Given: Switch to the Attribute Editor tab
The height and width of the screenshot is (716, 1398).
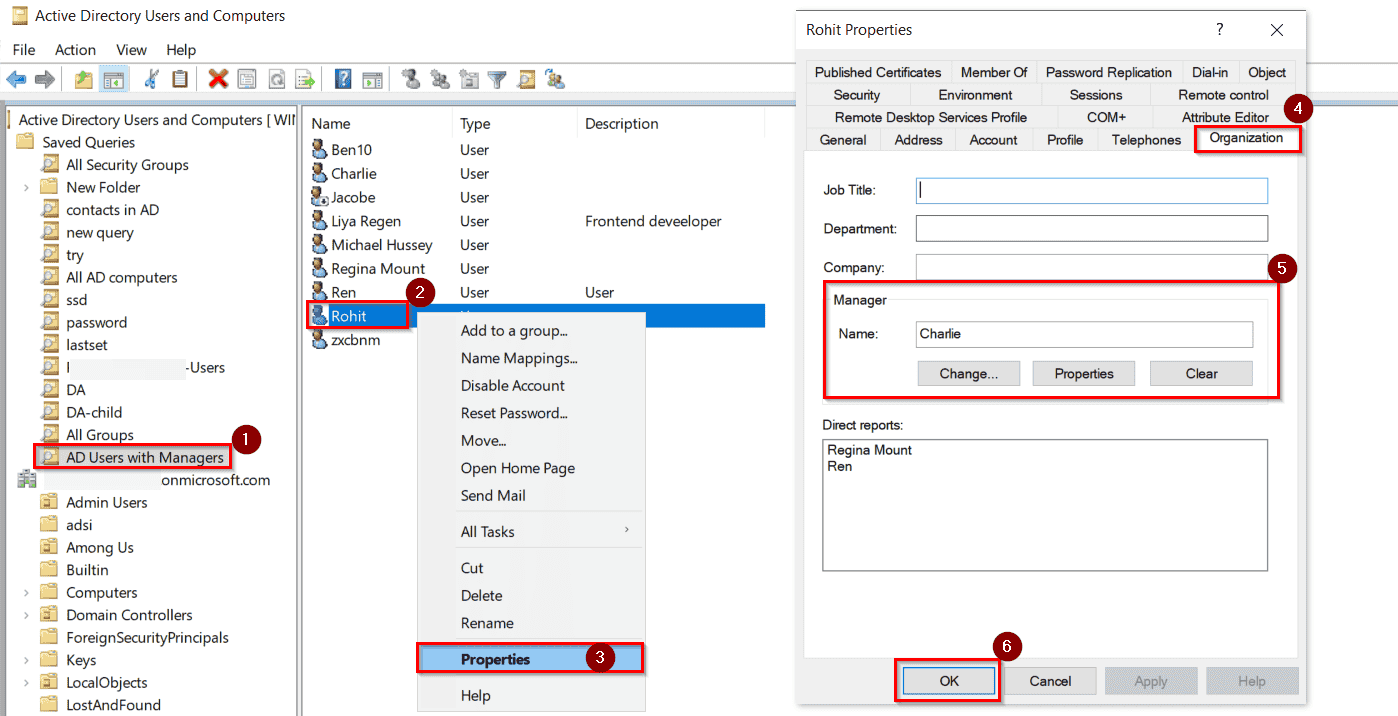Looking at the screenshot, I should [x=1227, y=117].
